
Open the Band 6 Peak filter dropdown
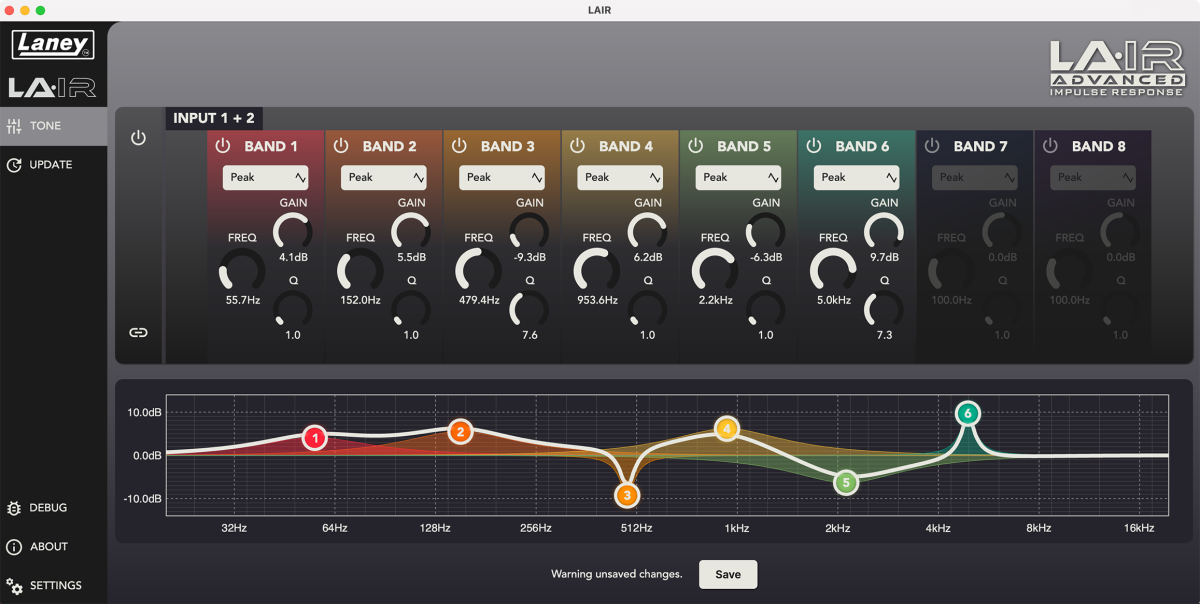[x=856, y=177]
